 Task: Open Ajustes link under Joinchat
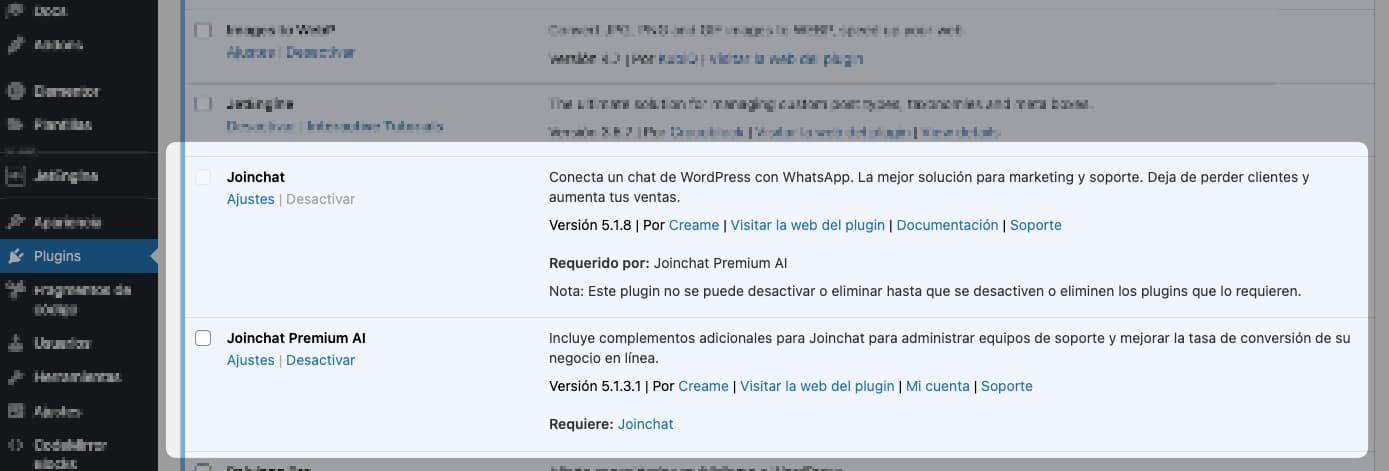(250, 199)
